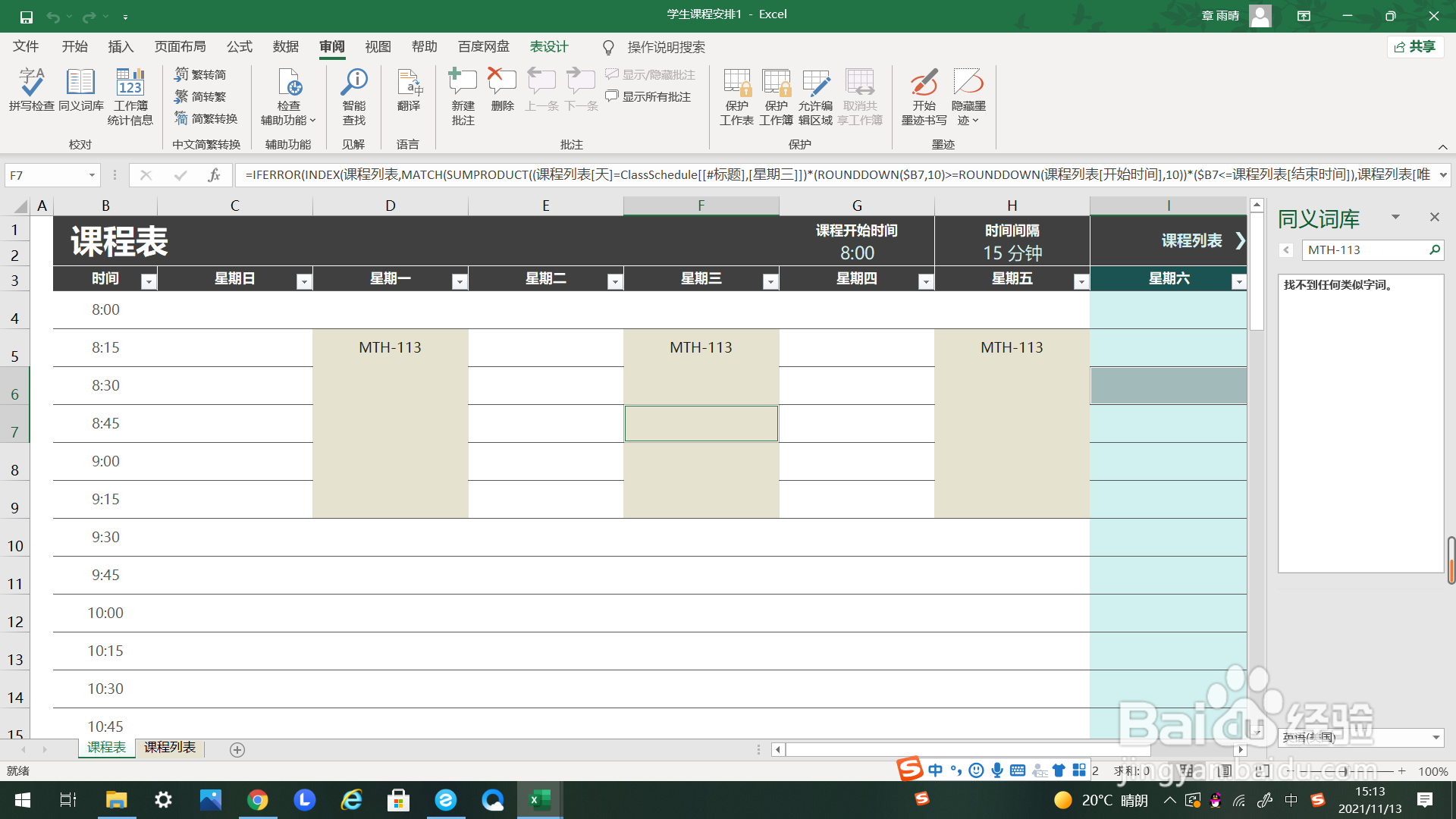The width and height of the screenshot is (1456, 819).
Task: Open the Name Box dropdown arrow
Action: [x=92, y=175]
